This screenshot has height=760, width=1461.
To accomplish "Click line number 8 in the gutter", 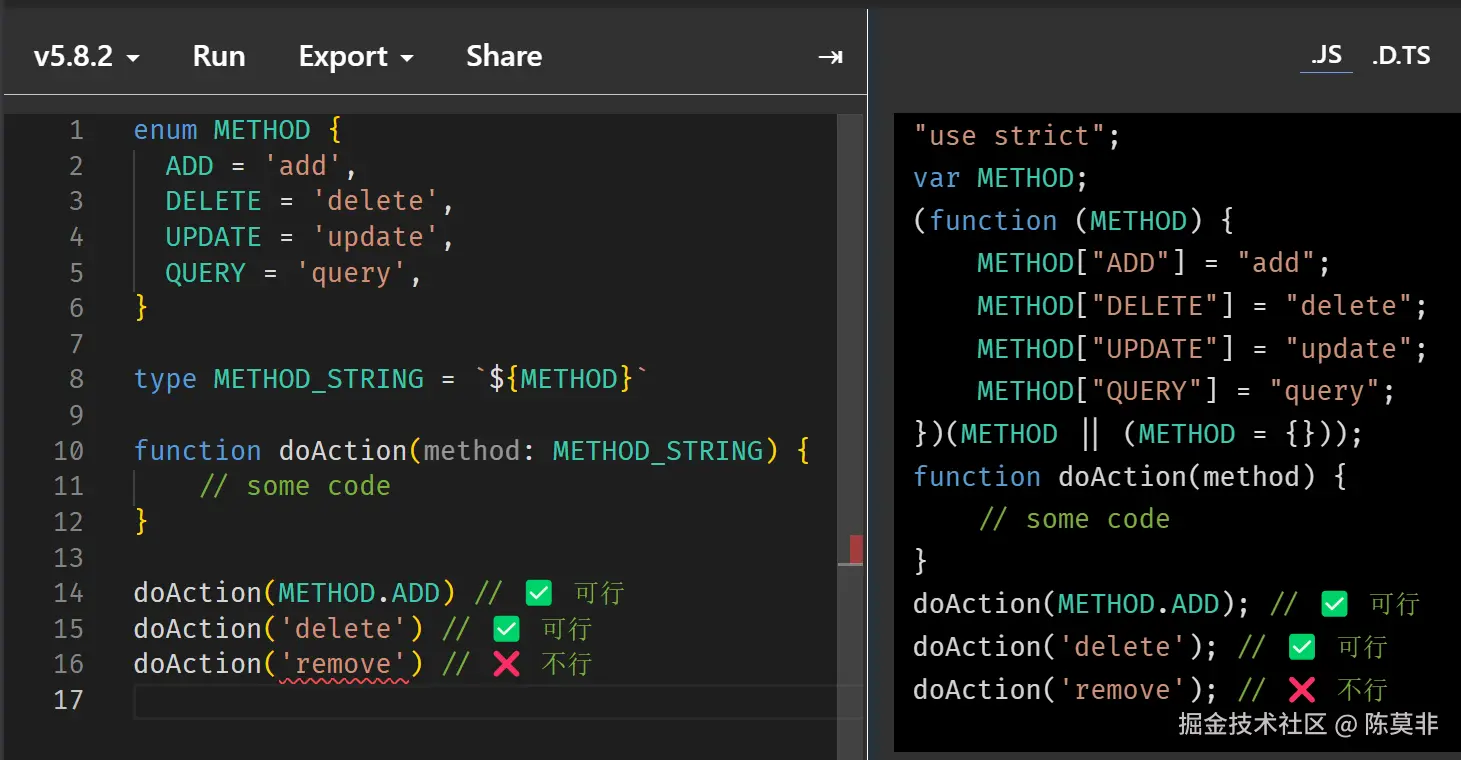I will point(76,379).
